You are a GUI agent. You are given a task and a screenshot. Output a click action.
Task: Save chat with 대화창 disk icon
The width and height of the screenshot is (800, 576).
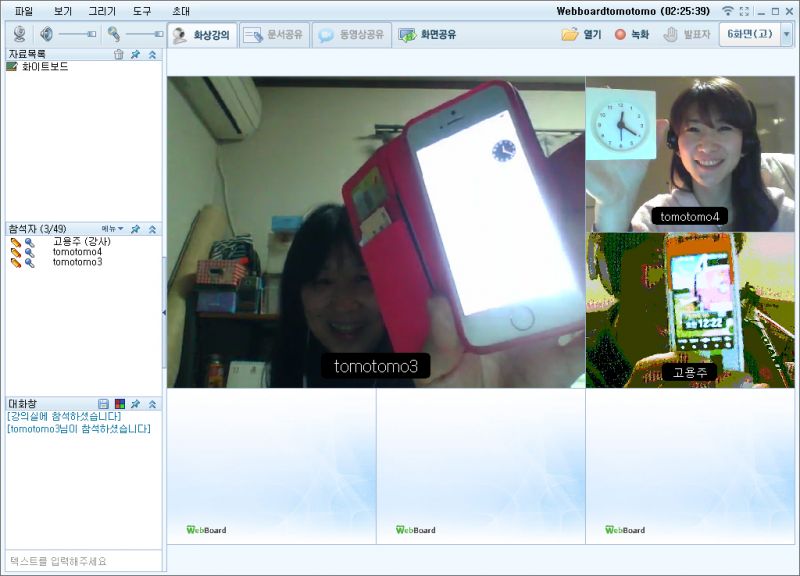pyautogui.click(x=103, y=403)
